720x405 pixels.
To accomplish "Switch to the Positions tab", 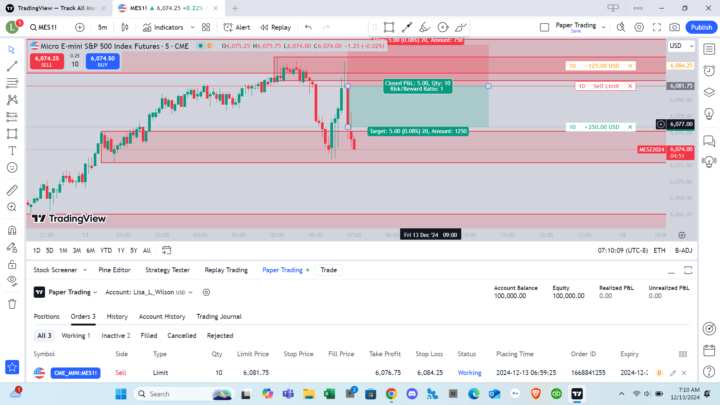I will [x=46, y=316].
